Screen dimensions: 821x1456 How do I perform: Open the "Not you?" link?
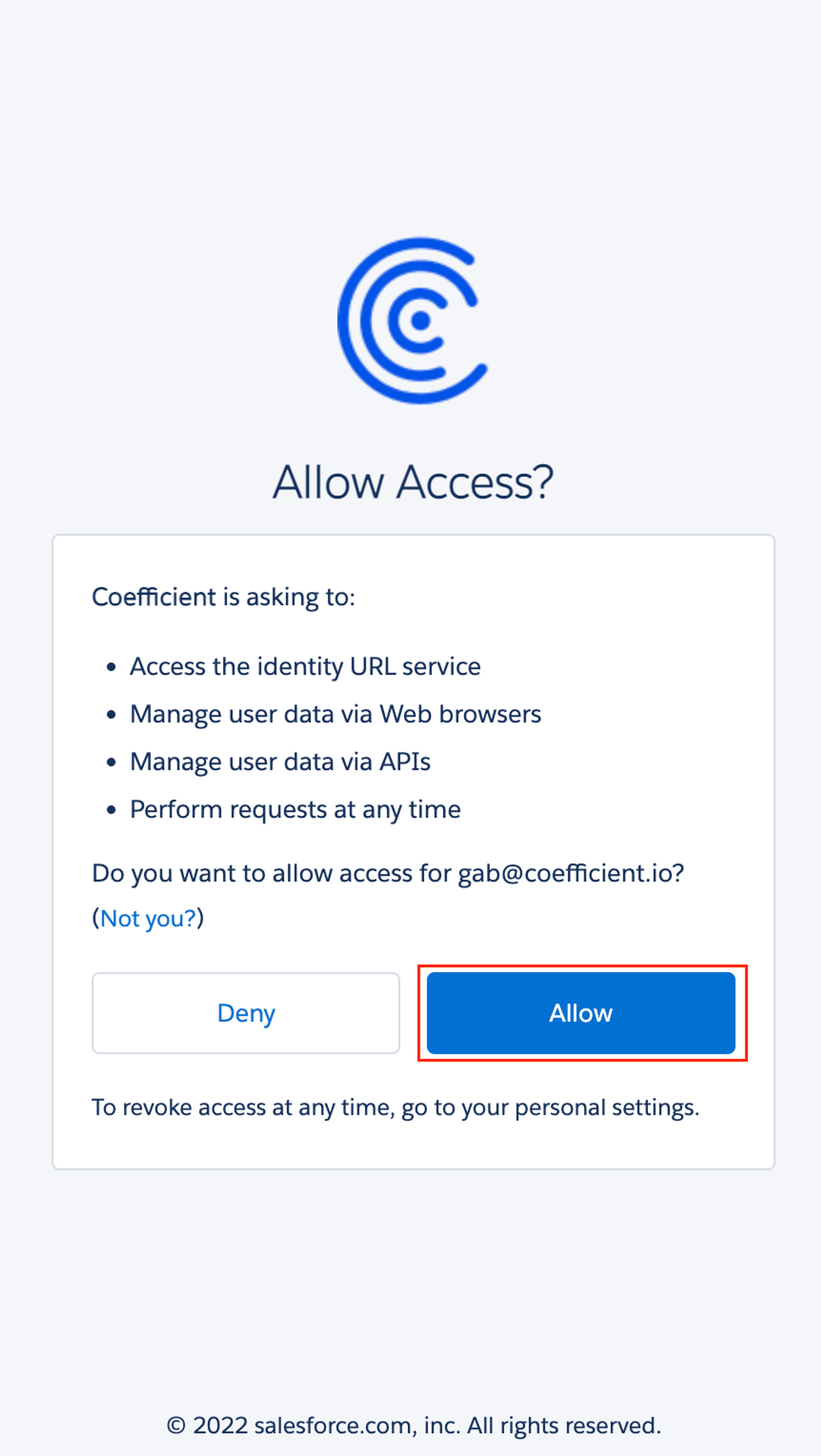(x=148, y=918)
